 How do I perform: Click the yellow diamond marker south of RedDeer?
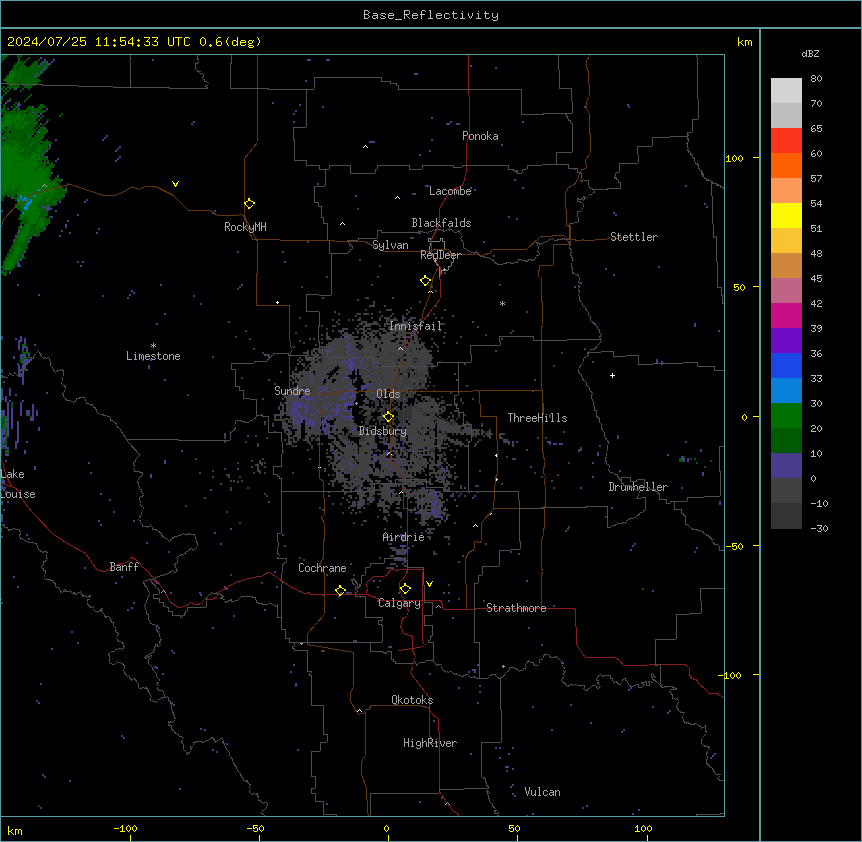[x=425, y=281]
